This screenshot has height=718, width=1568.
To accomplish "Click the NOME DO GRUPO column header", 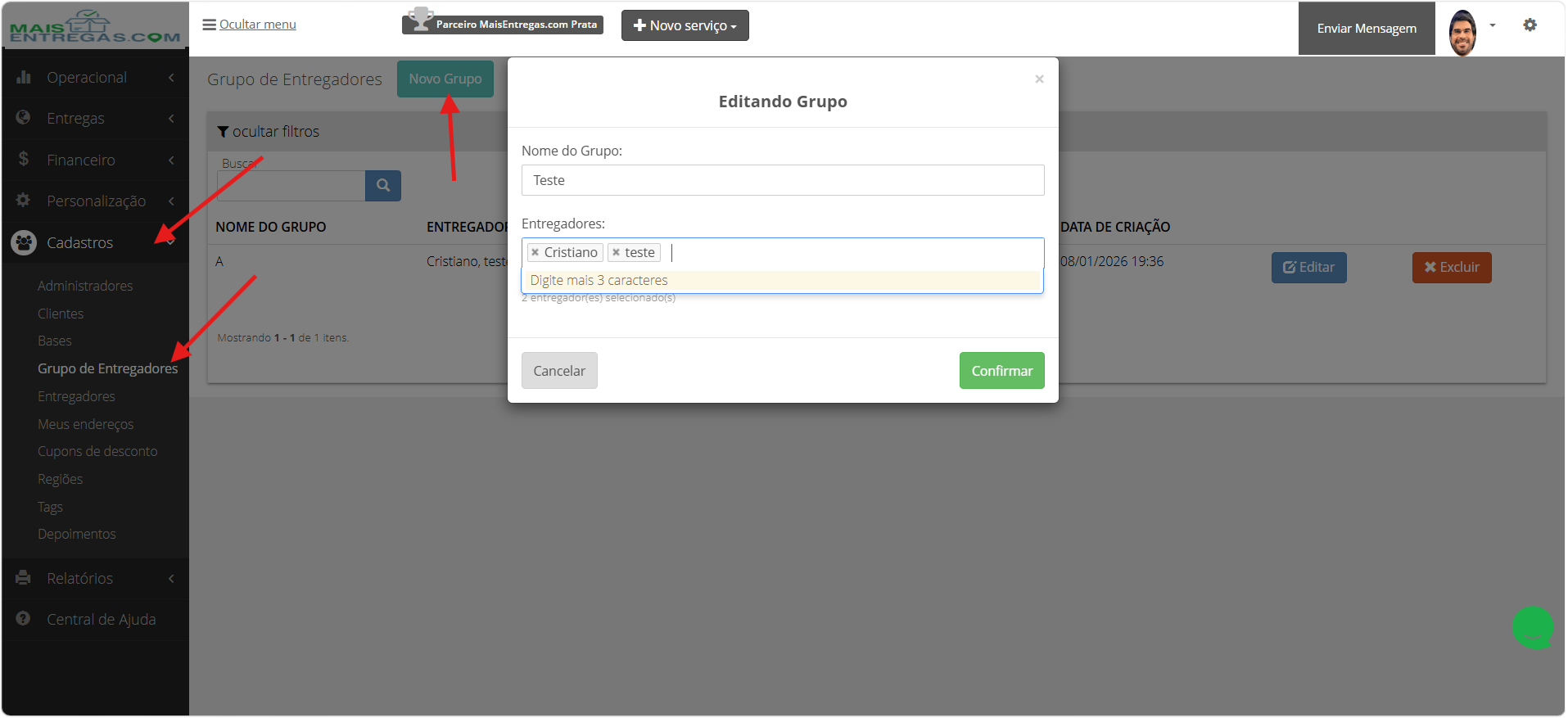I will (x=270, y=227).
